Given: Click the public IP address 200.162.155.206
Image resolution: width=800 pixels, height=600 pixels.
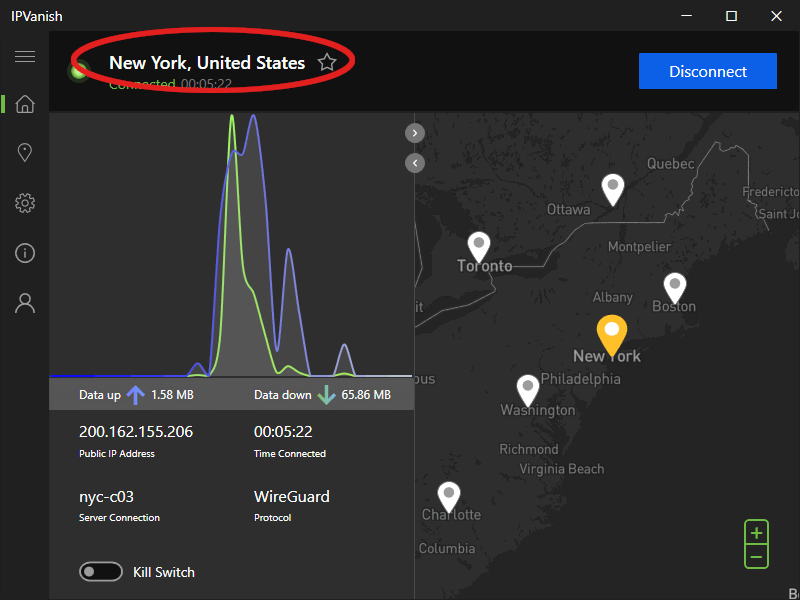Looking at the screenshot, I should coord(136,432).
